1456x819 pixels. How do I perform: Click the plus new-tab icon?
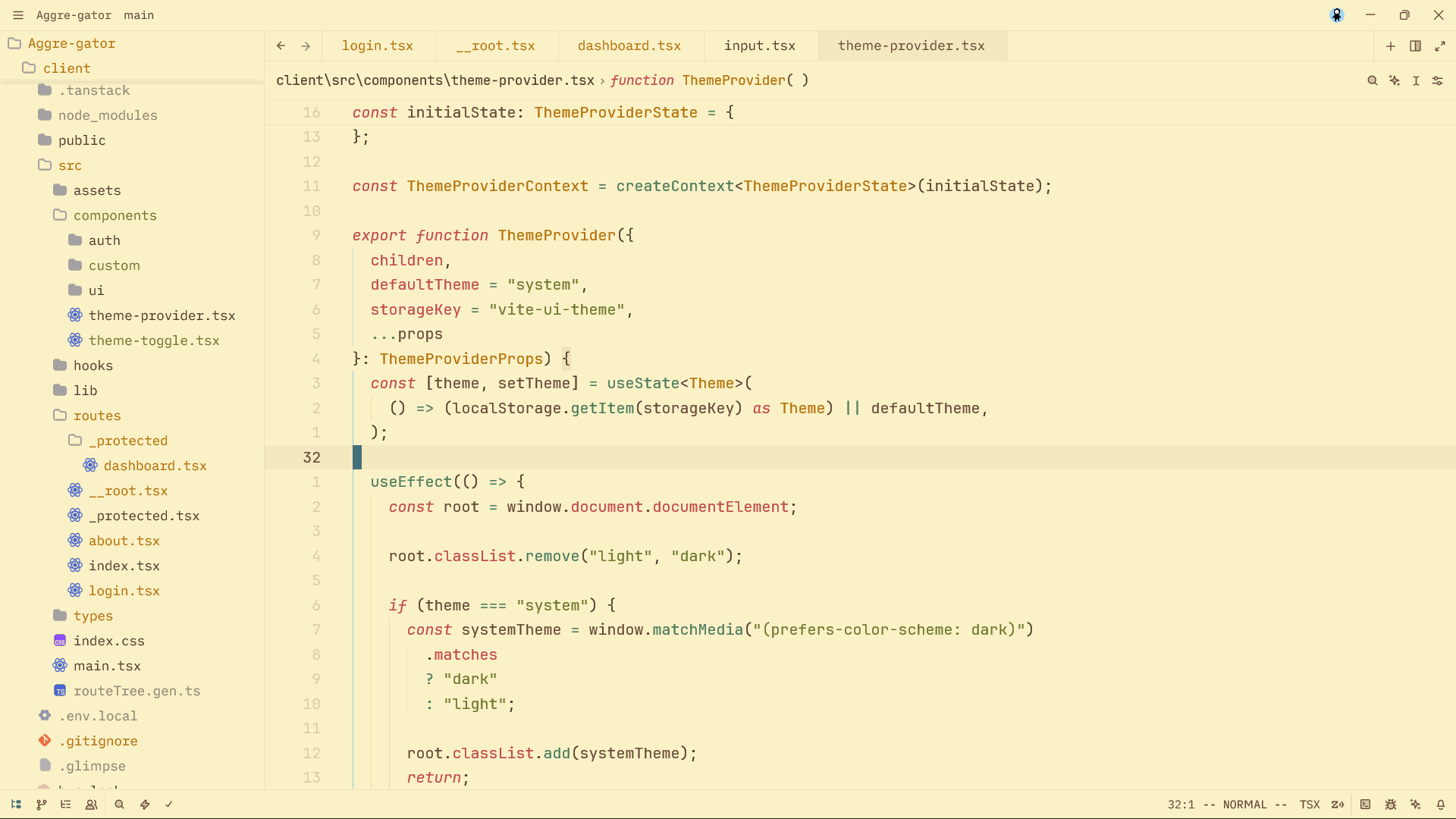tap(1391, 46)
